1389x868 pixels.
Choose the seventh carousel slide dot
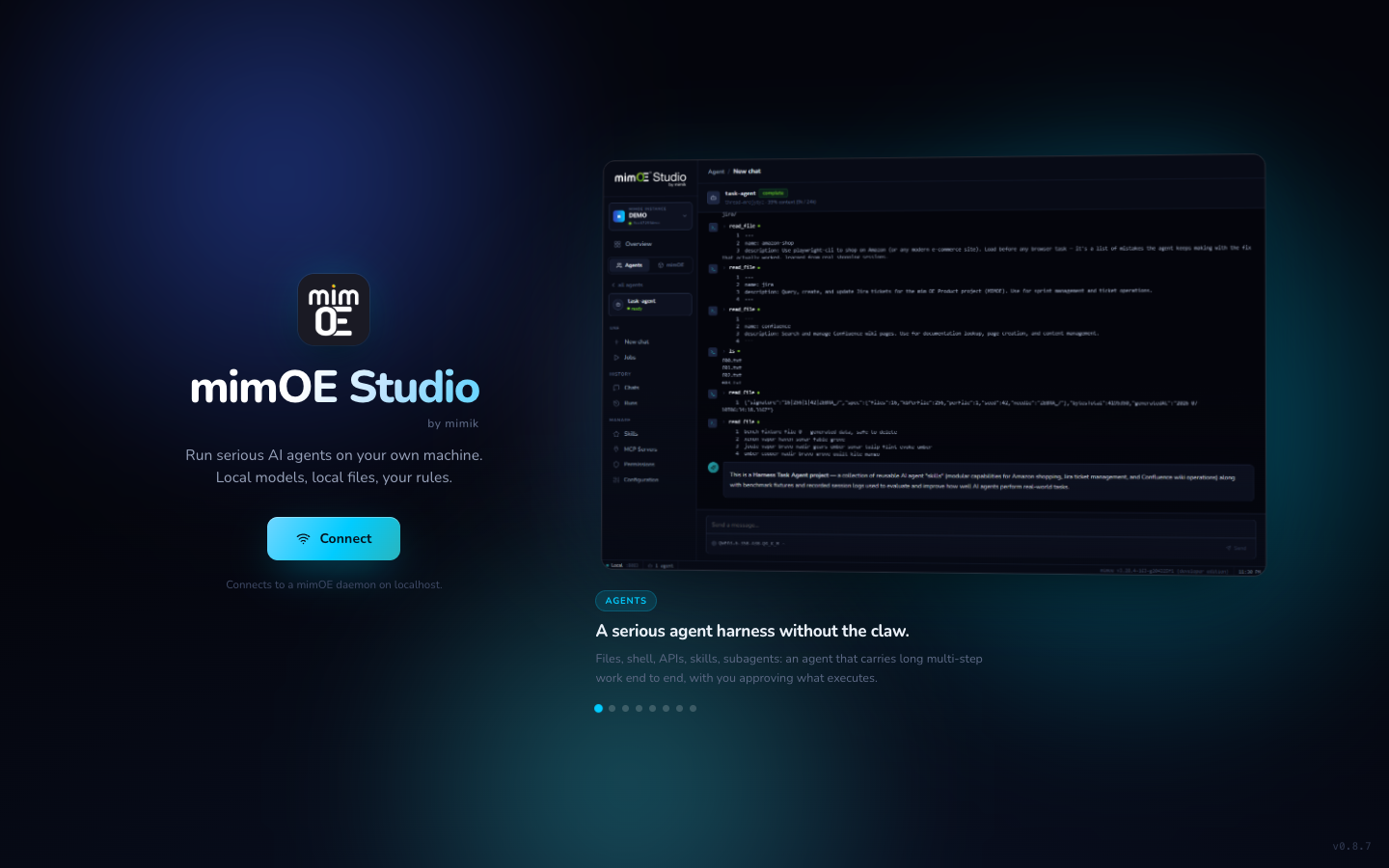(679, 708)
